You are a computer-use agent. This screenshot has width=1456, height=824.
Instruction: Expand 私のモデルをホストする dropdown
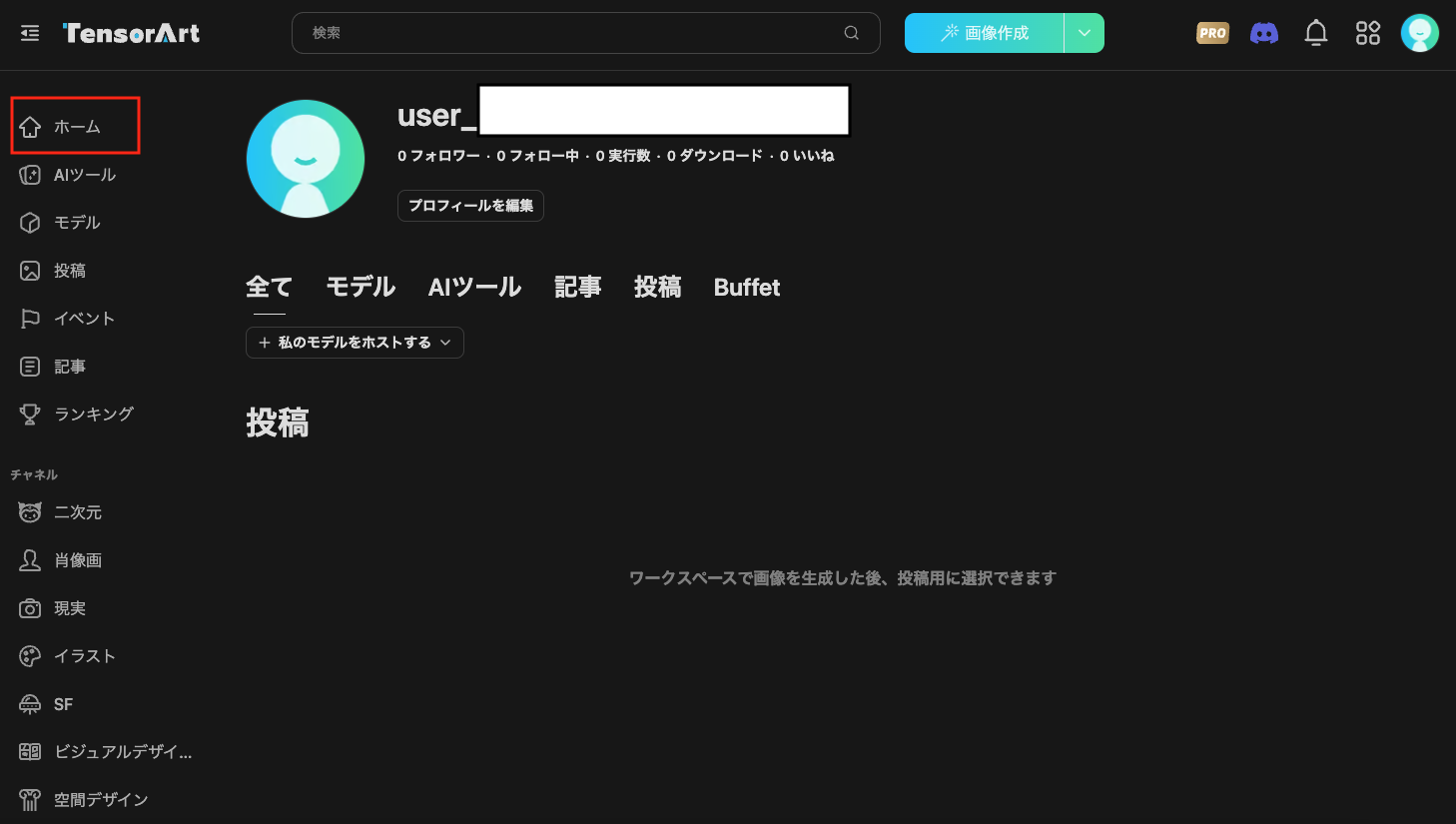[x=355, y=343]
